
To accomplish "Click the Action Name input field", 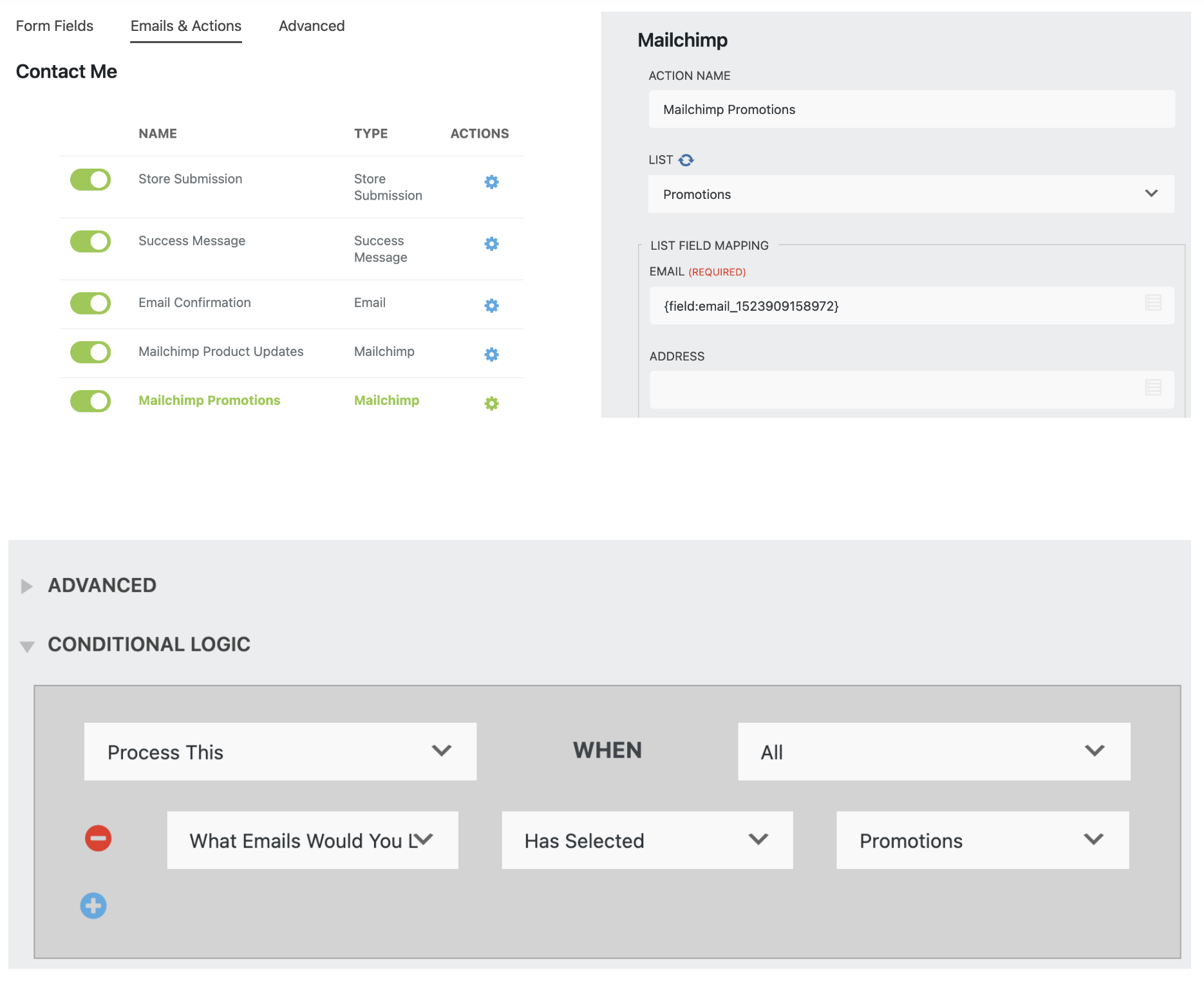I will click(910, 109).
